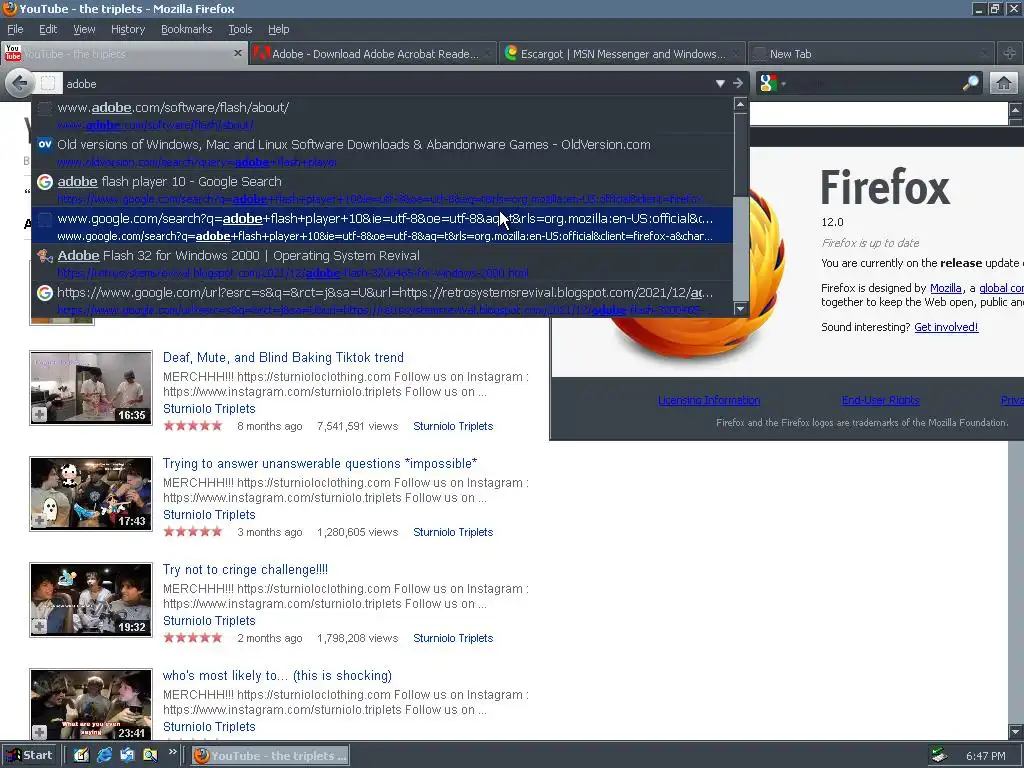Open the Edit menu

(48, 29)
